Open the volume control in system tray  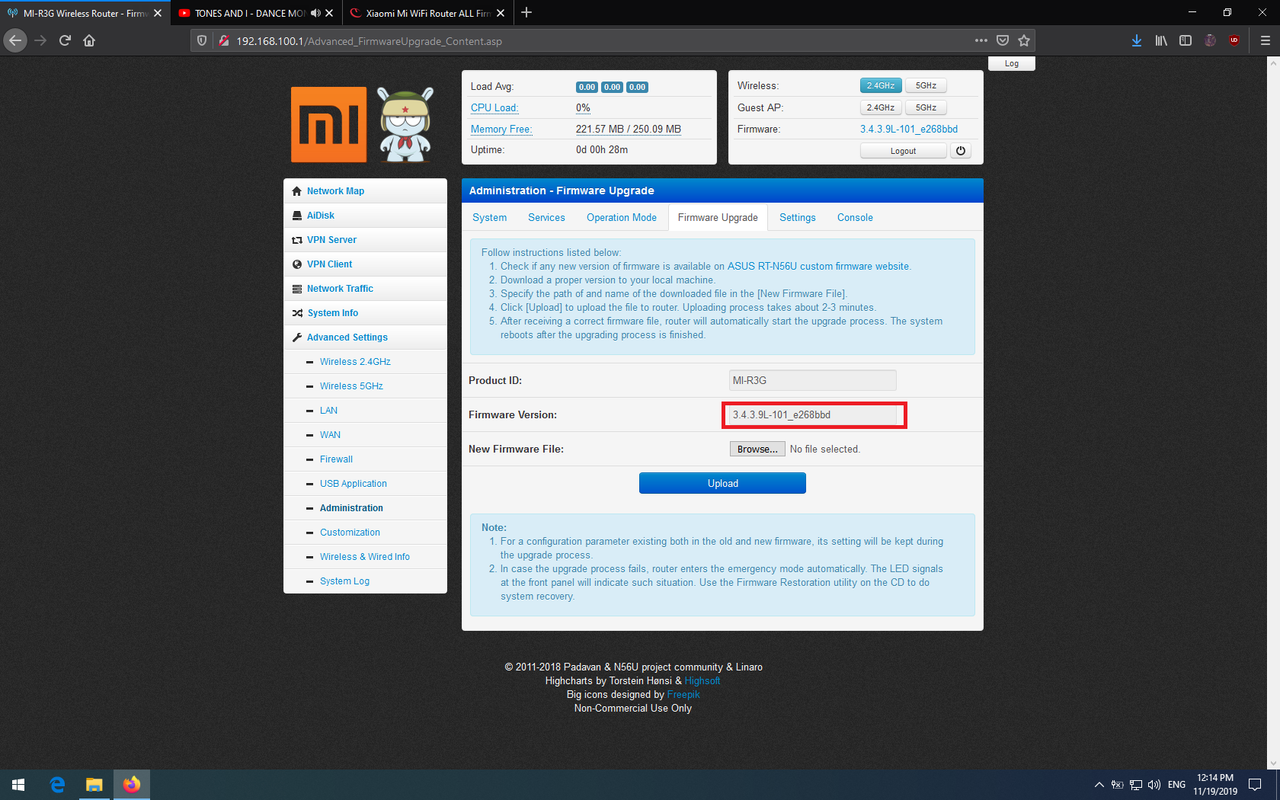[x=1154, y=785]
